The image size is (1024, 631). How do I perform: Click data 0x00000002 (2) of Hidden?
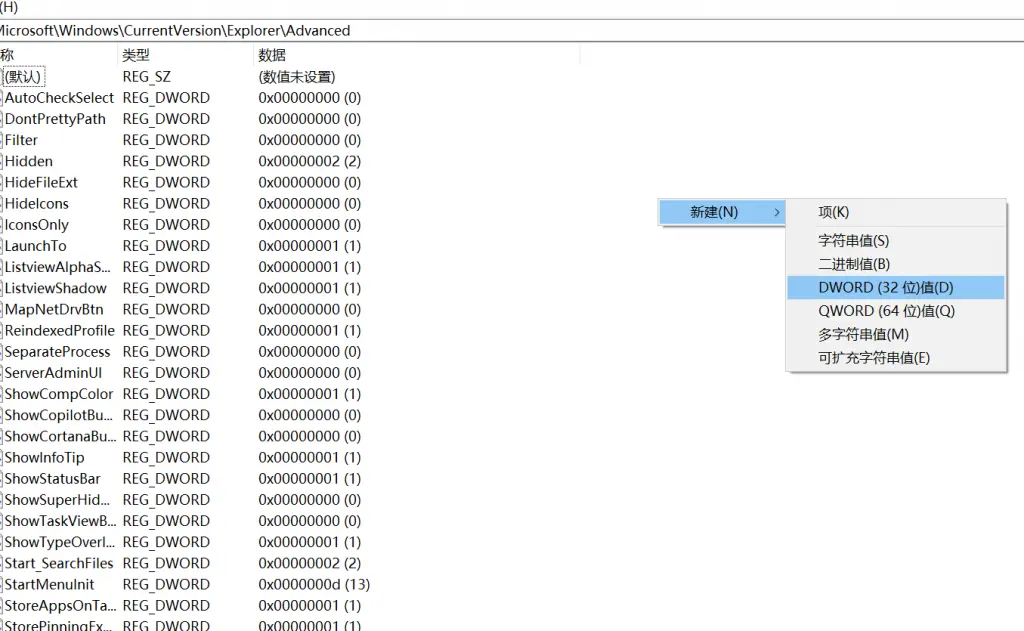pos(310,161)
